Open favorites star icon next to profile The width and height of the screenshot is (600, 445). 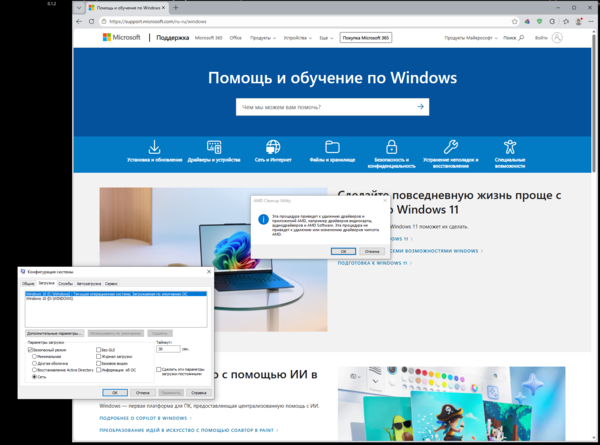coord(566,21)
